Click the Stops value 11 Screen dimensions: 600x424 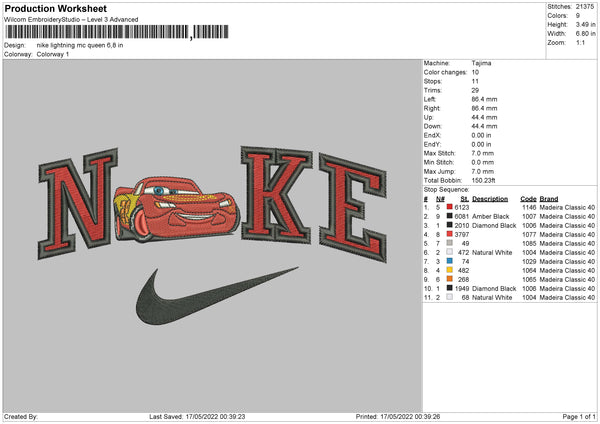475,81
